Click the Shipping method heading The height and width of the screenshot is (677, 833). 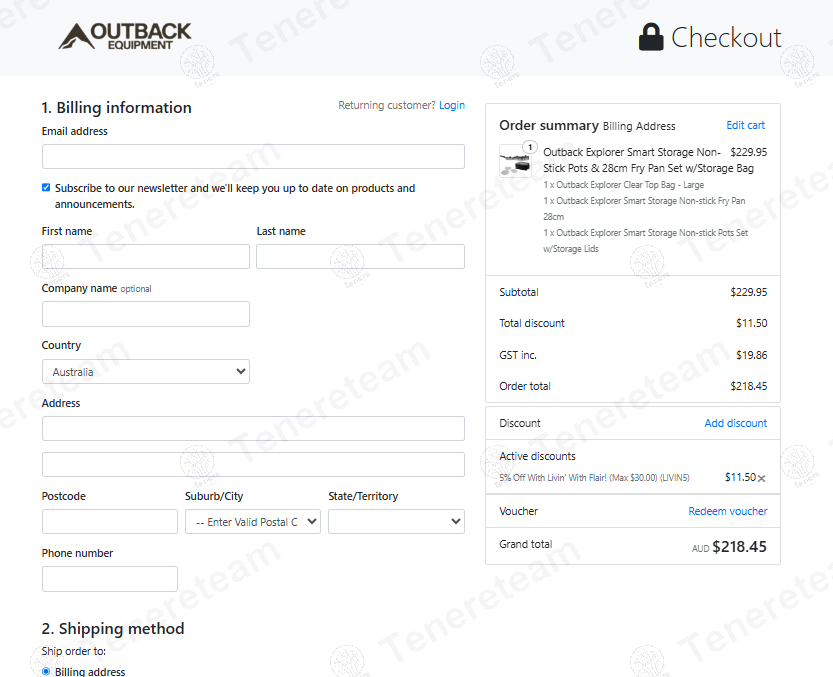point(113,629)
